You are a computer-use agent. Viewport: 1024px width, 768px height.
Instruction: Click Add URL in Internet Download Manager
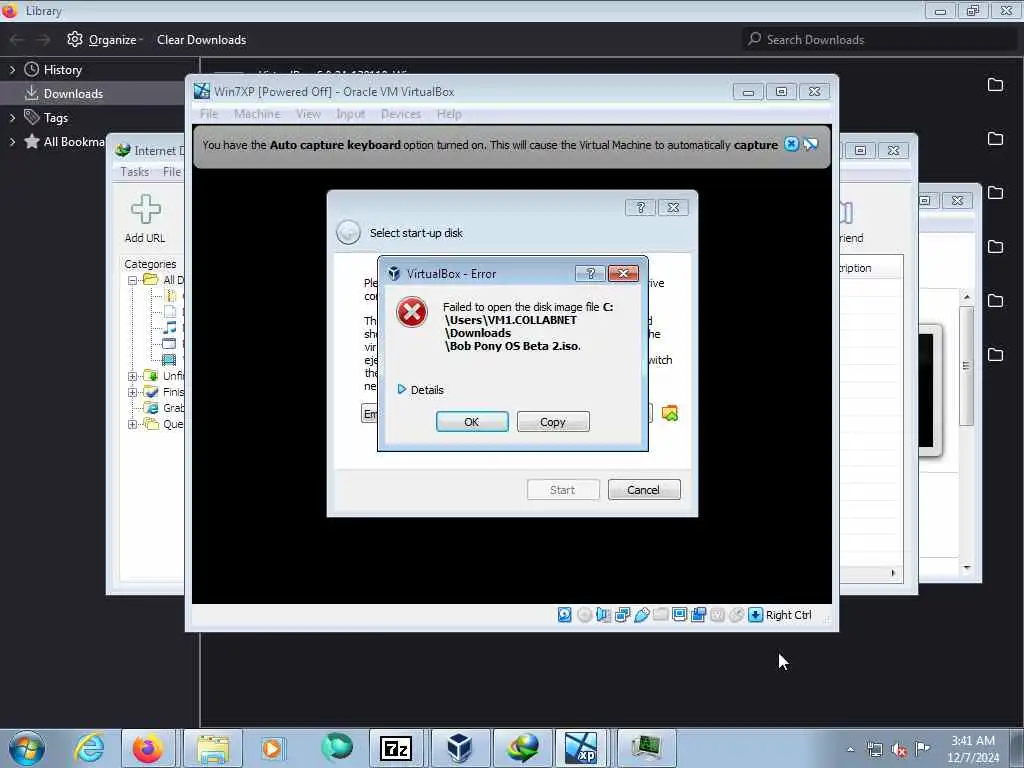pos(145,219)
